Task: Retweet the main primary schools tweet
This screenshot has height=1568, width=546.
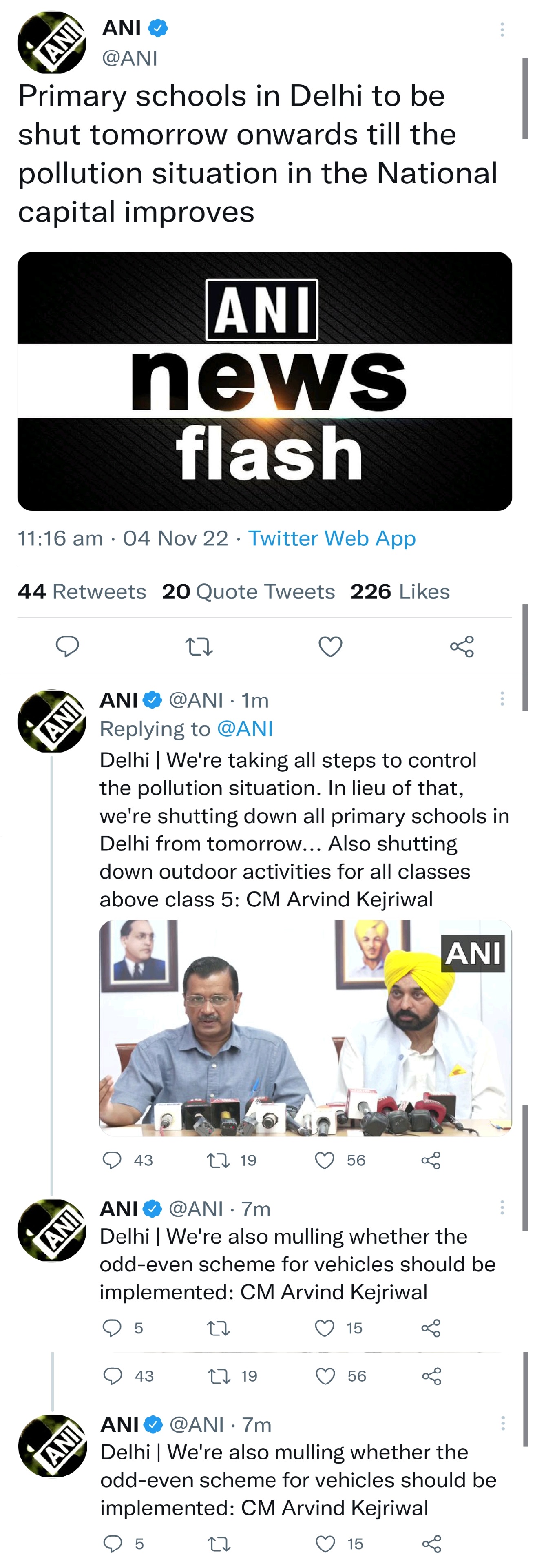Action: (x=199, y=646)
